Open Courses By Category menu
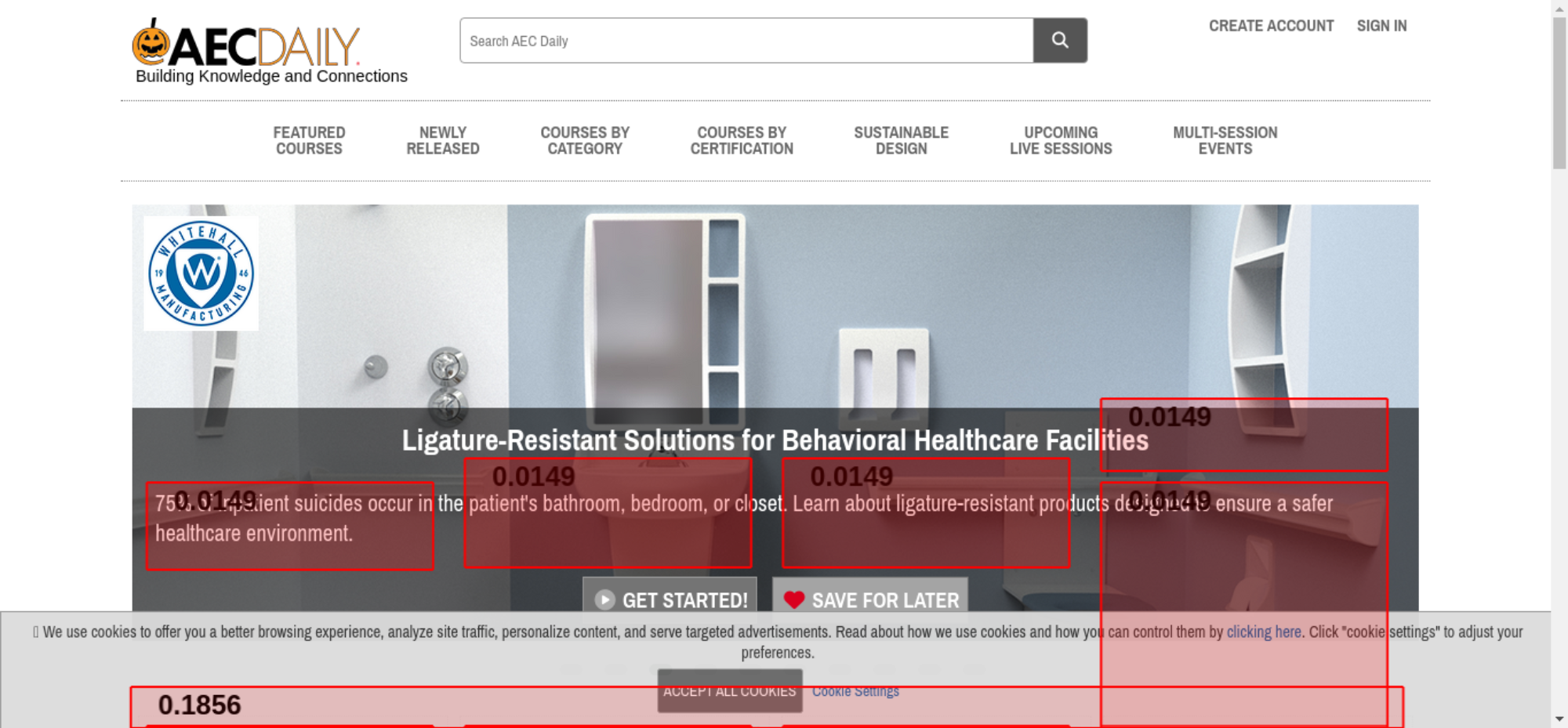Screen dimensions: 1568x728 tap(585, 141)
